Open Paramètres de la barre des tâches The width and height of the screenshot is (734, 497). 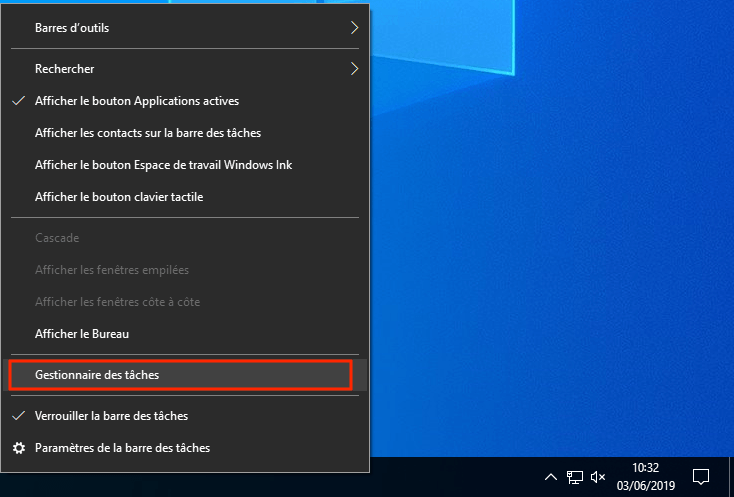pos(122,448)
